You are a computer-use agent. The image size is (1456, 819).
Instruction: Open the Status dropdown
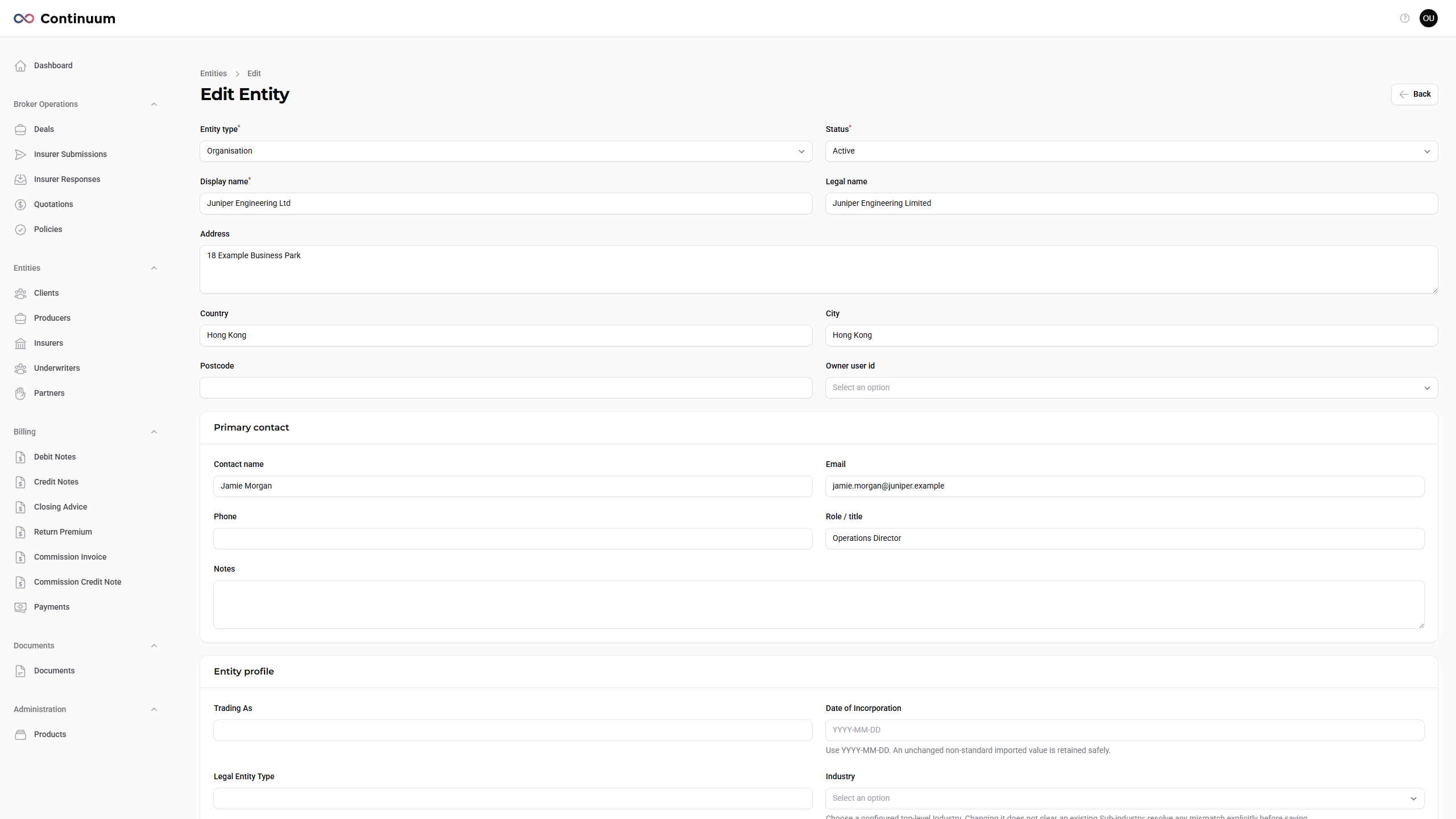pos(1131,151)
